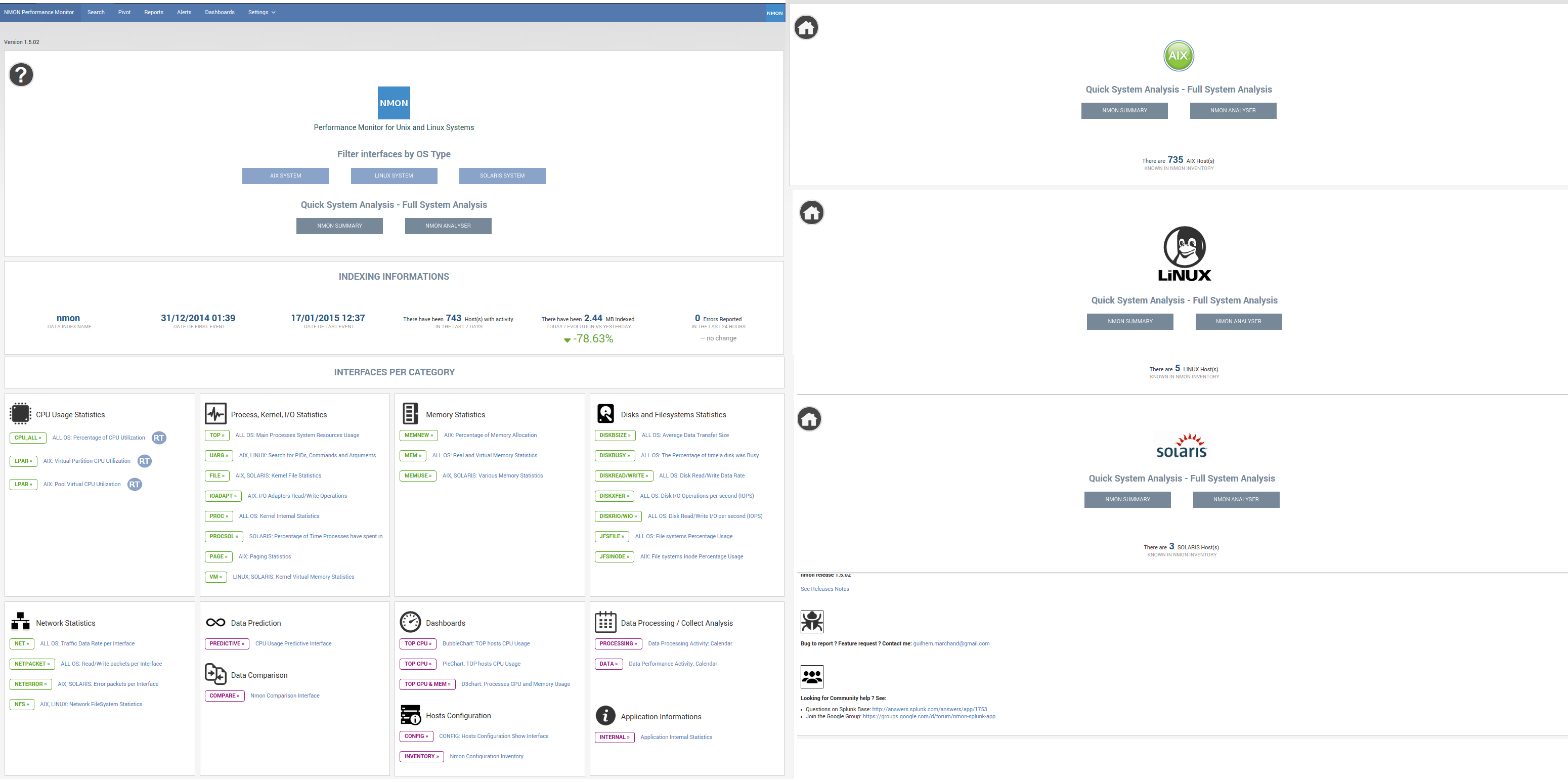Click the gauge icon beside Dashboards
This screenshot has height=782, width=1568.
(410, 622)
